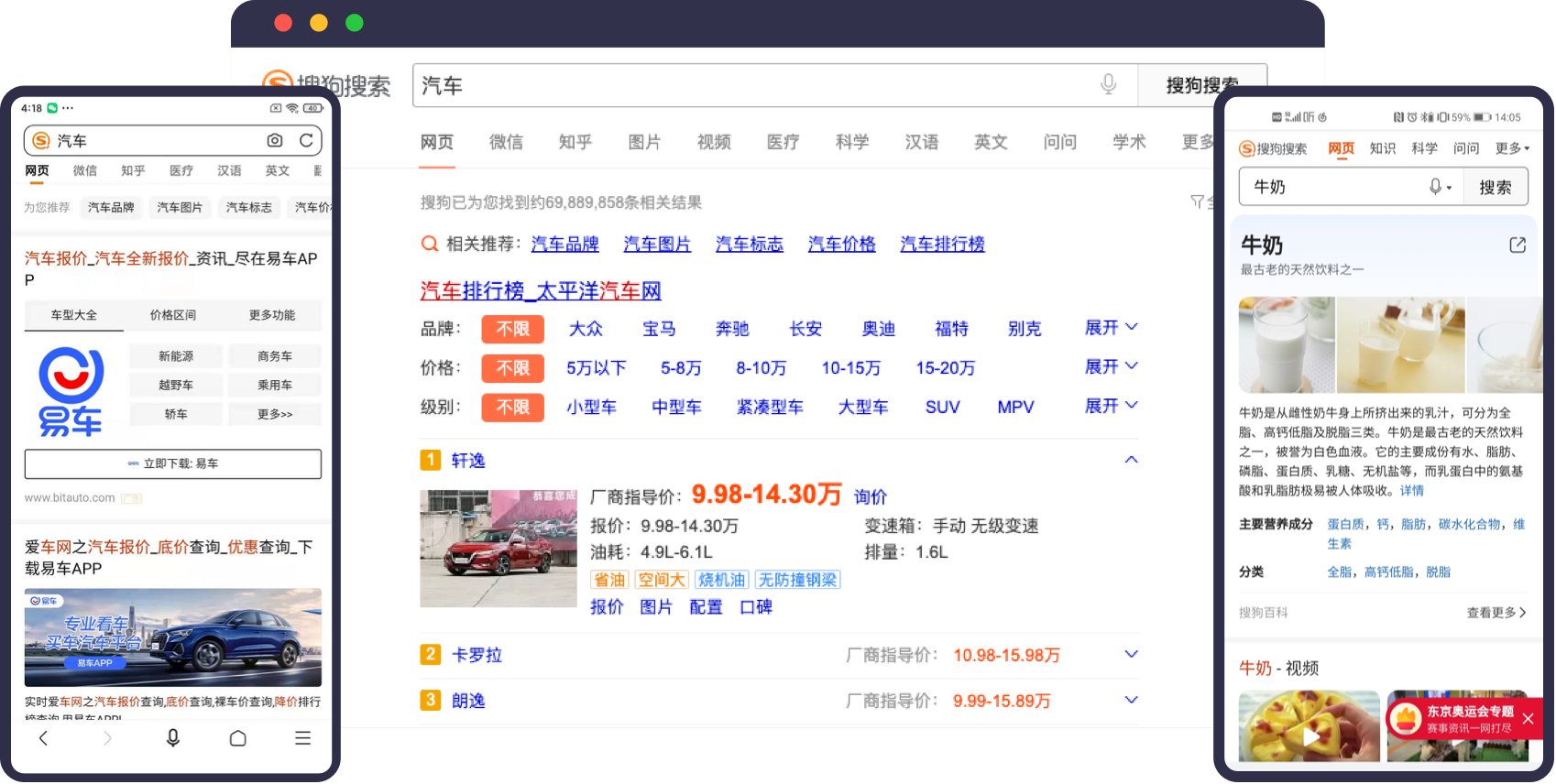
Task: Tap 汽车图片 suggestion chip in left phone
Action: 180,208
